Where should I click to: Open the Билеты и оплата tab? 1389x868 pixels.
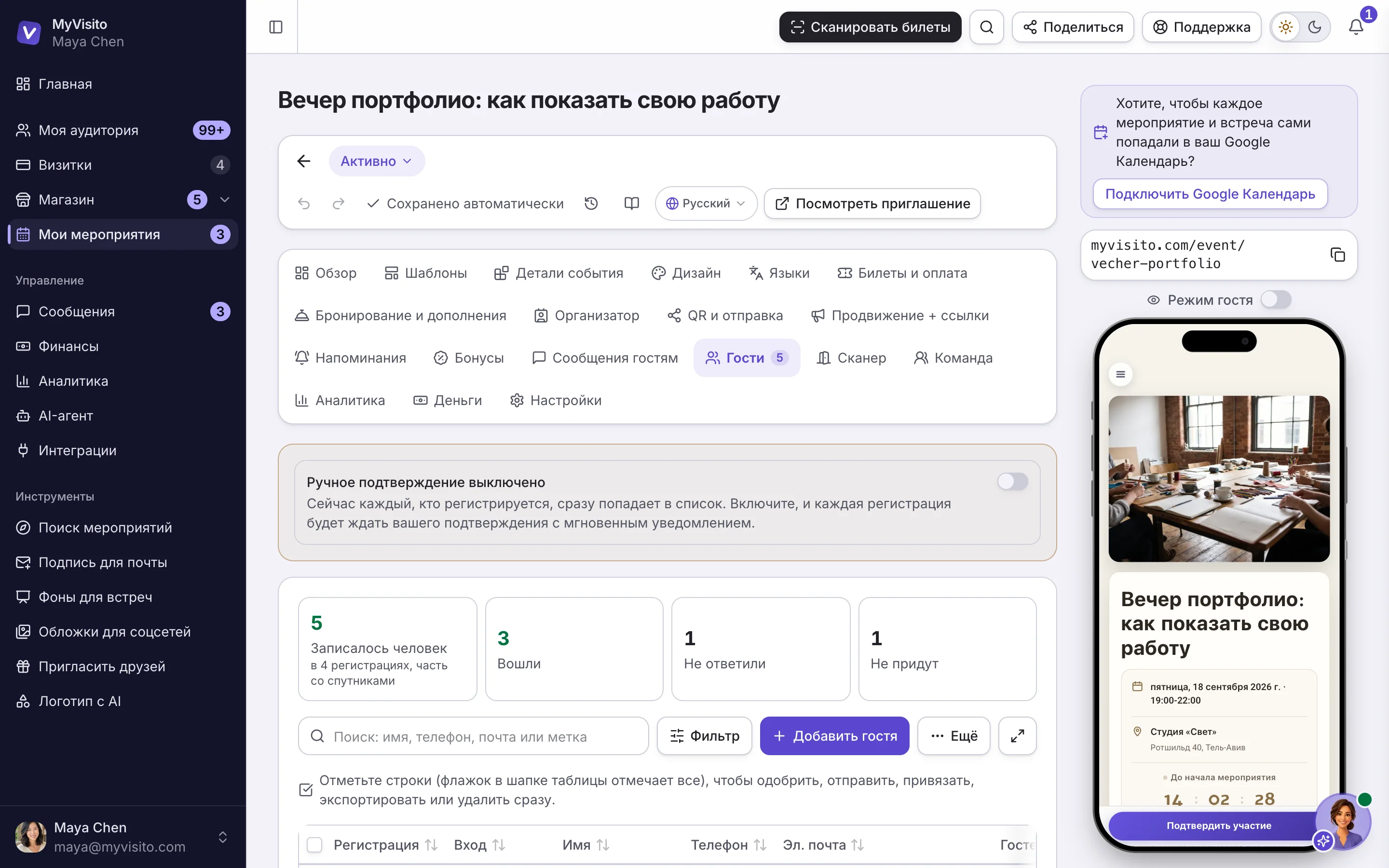click(902, 273)
